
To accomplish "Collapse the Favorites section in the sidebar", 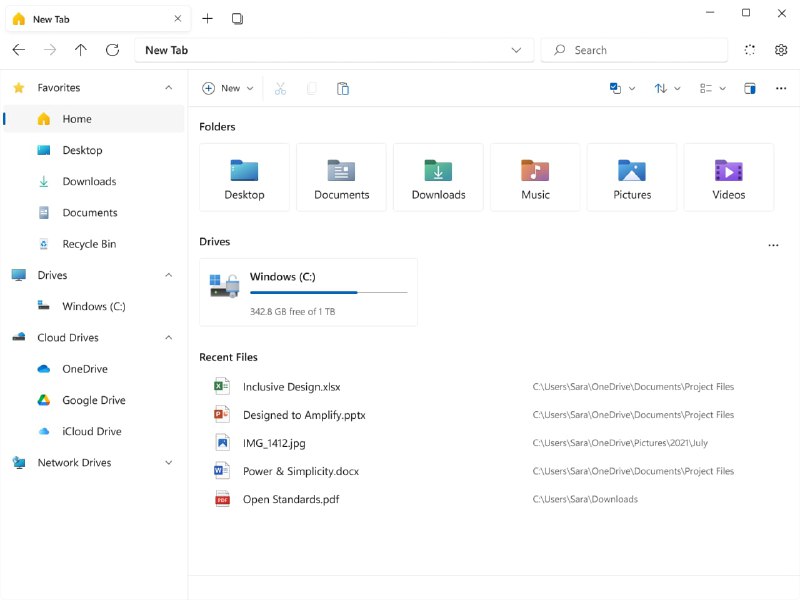I will pyautogui.click(x=168, y=87).
